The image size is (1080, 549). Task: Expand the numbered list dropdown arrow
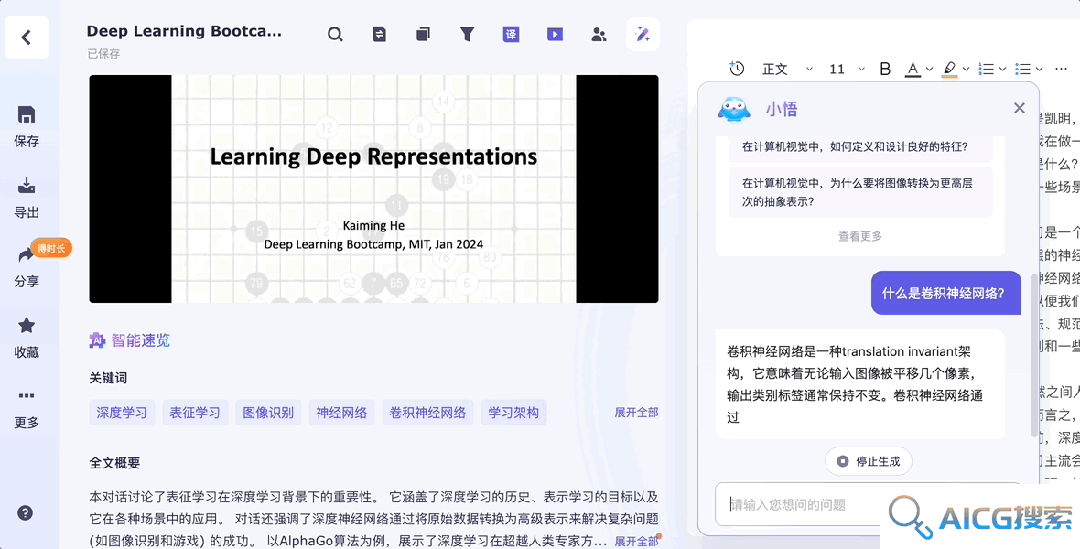pos(1003,69)
